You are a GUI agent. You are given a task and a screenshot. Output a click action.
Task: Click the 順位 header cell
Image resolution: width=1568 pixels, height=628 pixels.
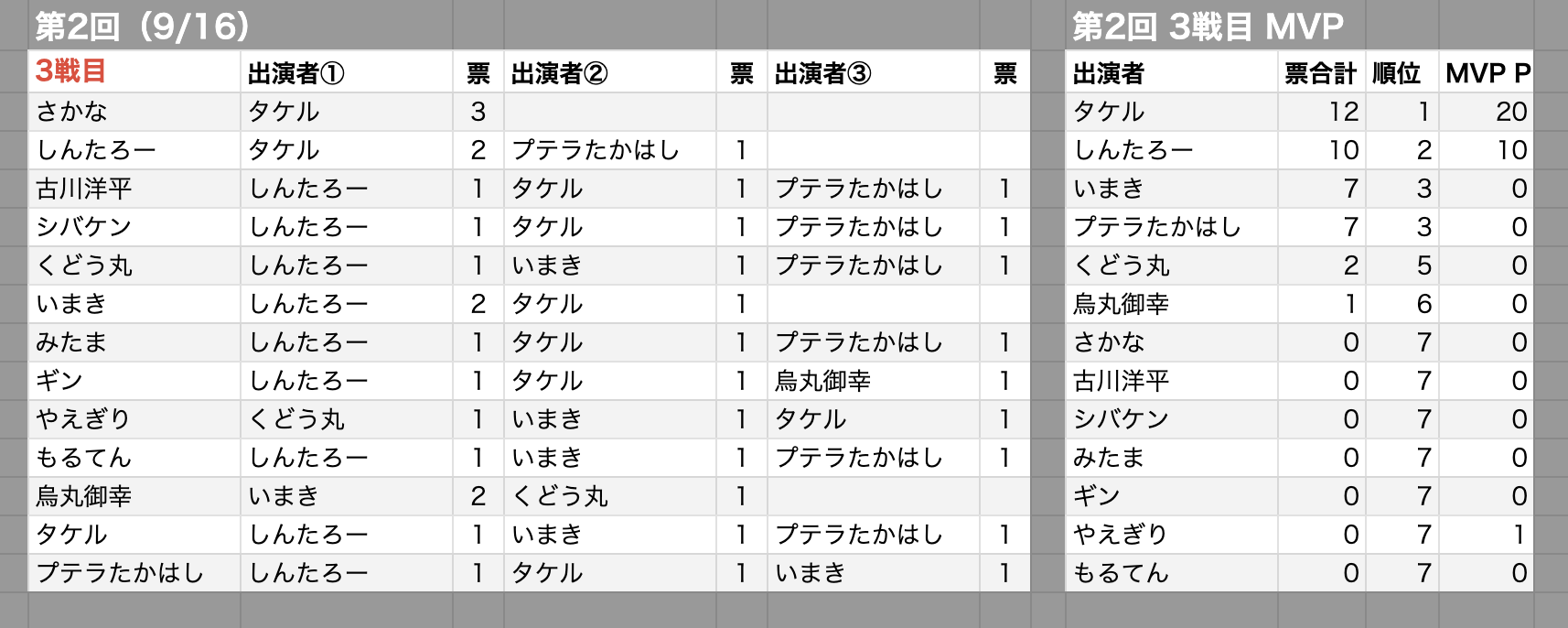[1396, 73]
